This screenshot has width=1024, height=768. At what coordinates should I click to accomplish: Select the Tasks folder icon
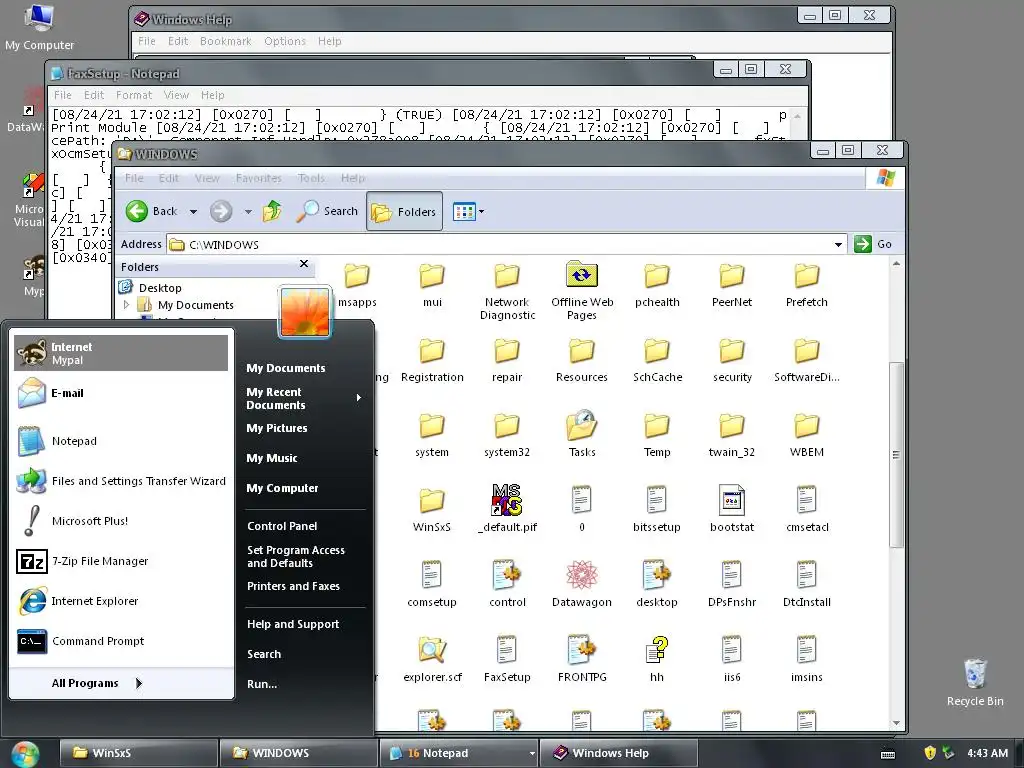pos(582,434)
